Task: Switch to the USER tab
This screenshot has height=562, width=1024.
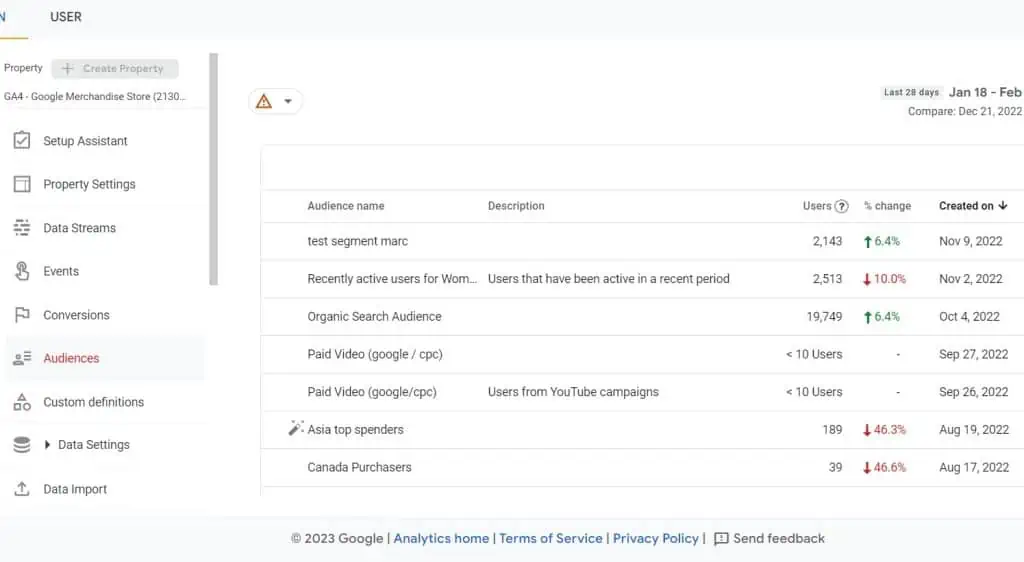Action: (x=66, y=17)
